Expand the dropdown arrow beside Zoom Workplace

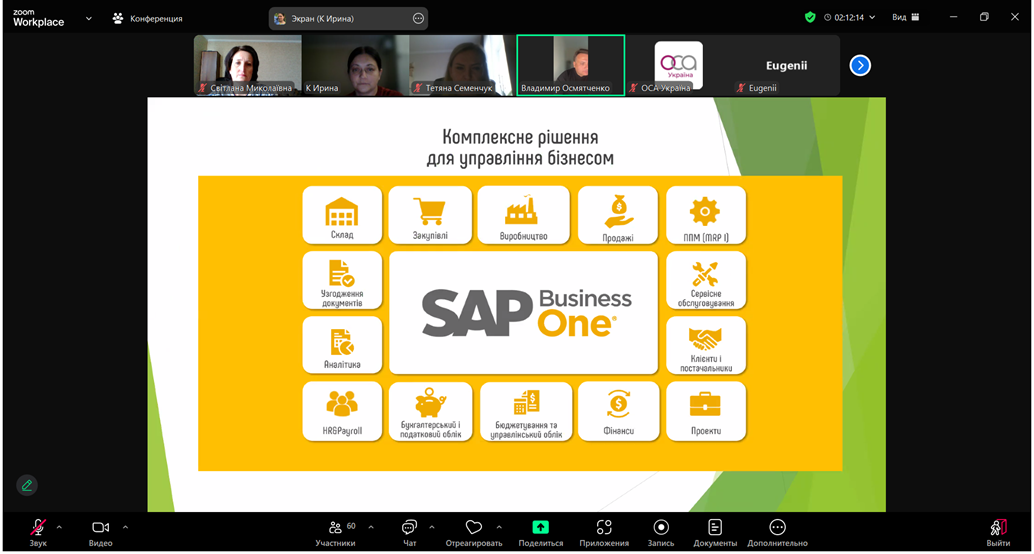[x=89, y=18]
